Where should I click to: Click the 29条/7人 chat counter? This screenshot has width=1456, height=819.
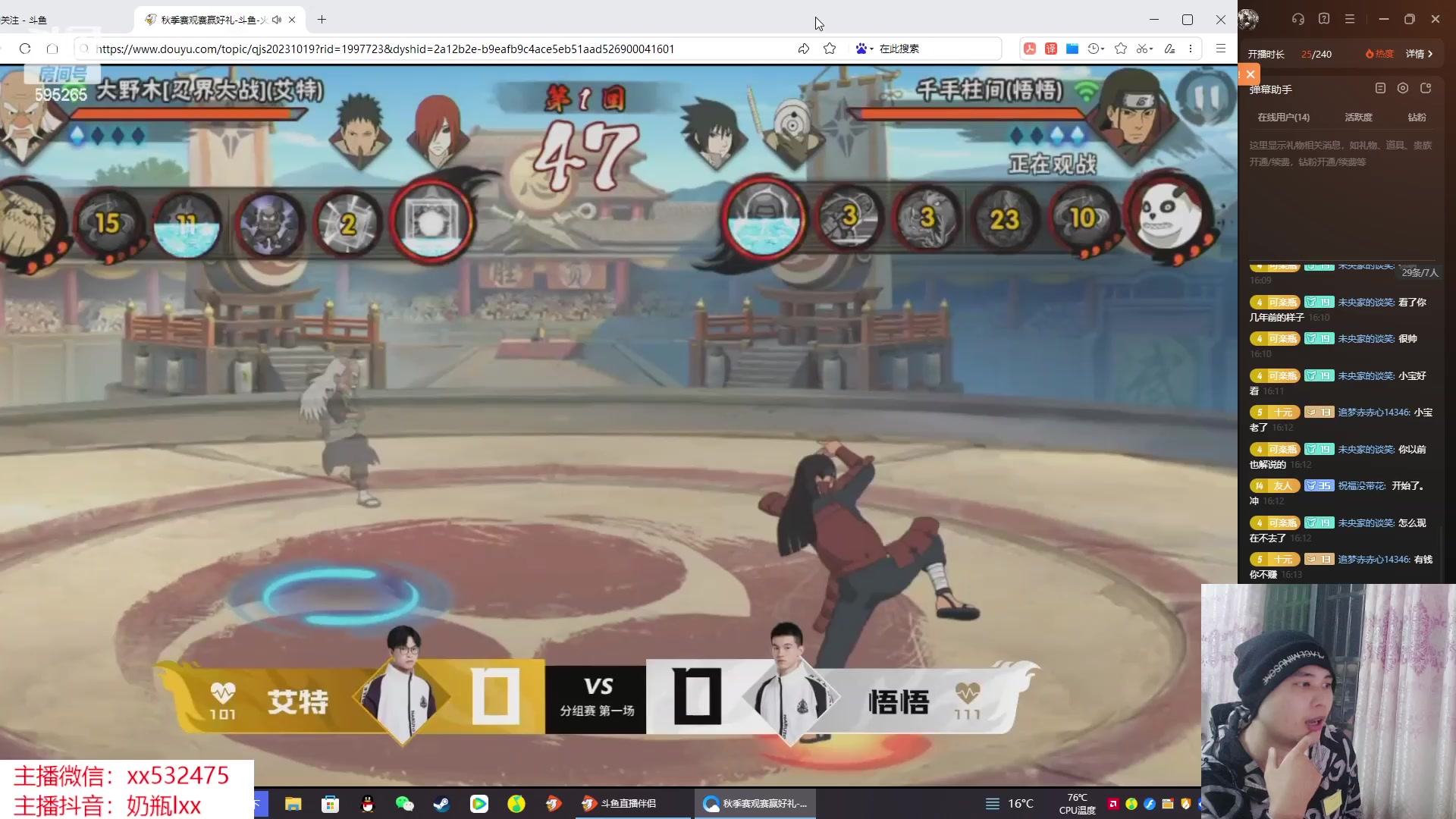tap(1420, 272)
